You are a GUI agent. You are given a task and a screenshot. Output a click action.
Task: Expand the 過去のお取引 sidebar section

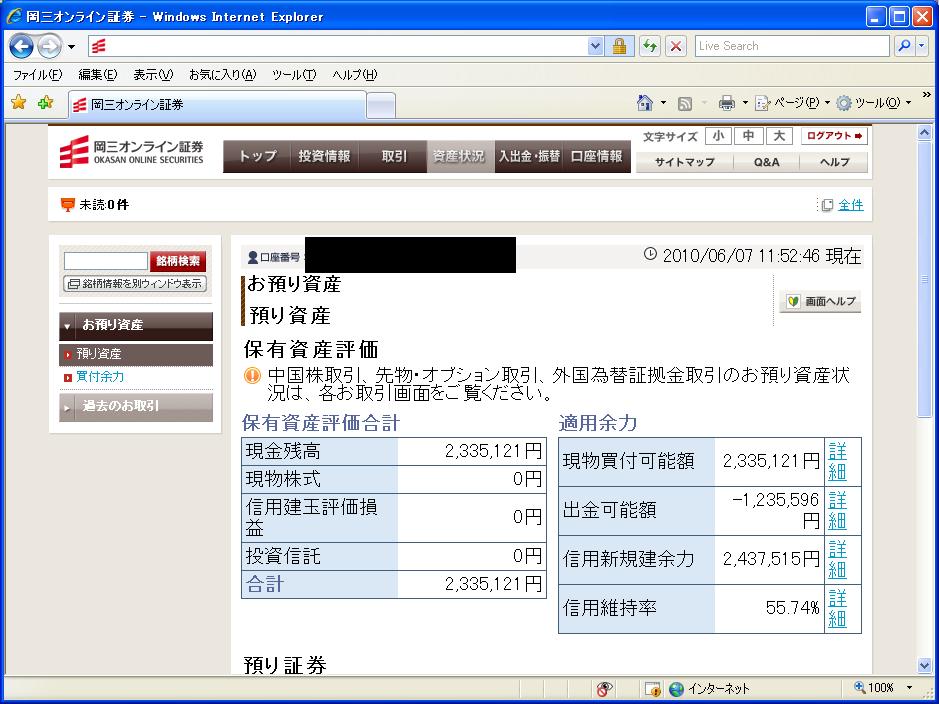pyautogui.click(x=135, y=406)
